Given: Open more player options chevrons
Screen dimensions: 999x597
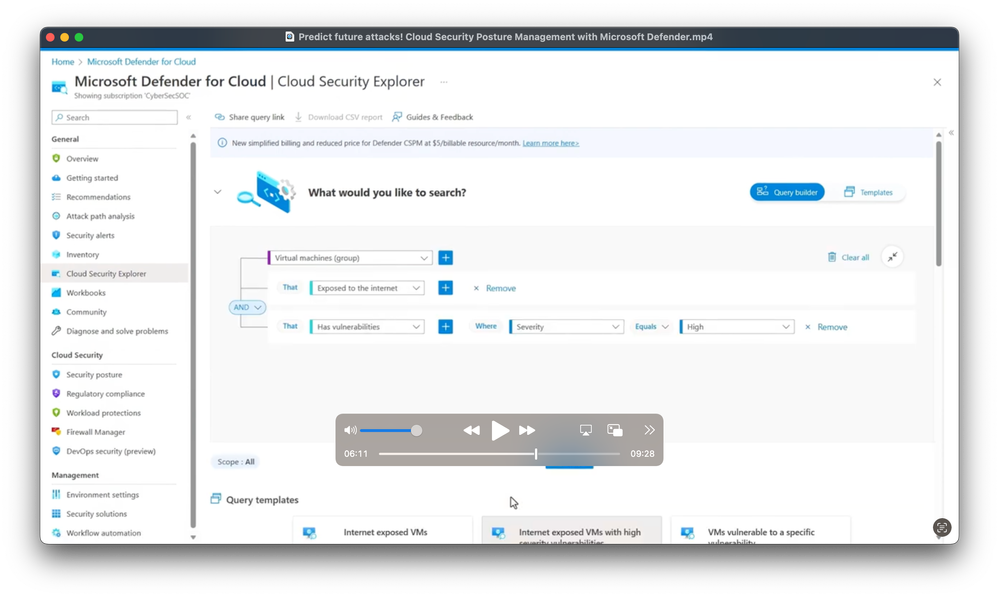Looking at the screenshot, I should [x=649, y=430].
